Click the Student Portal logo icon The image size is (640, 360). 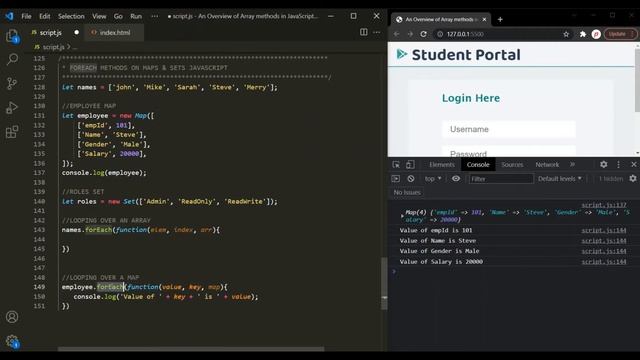pyautogui.click(x=402, y=54)
